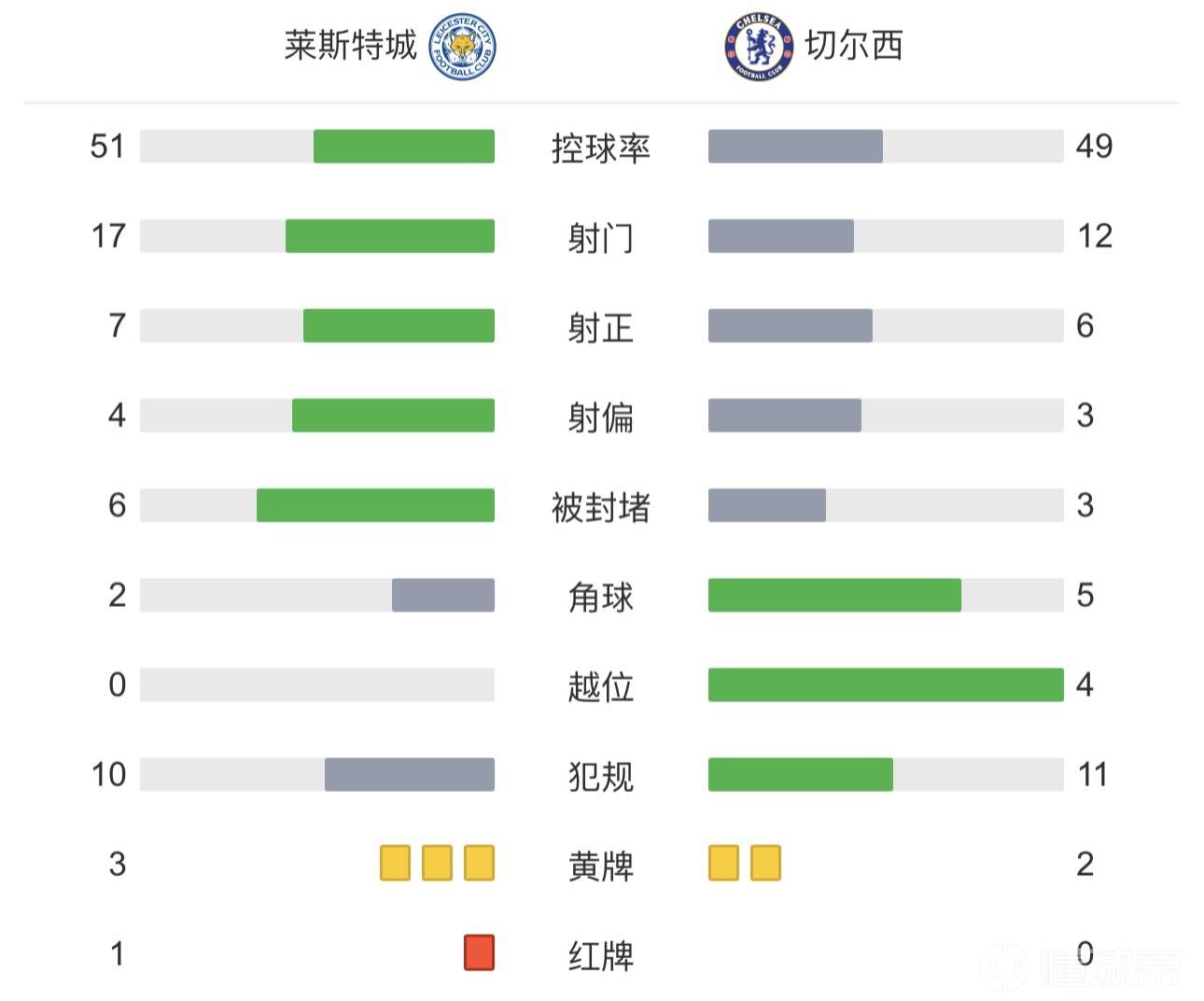Click Chelsea's green offside bar
Viewport: 1204px width, 1001px height.
pos(886,684)
